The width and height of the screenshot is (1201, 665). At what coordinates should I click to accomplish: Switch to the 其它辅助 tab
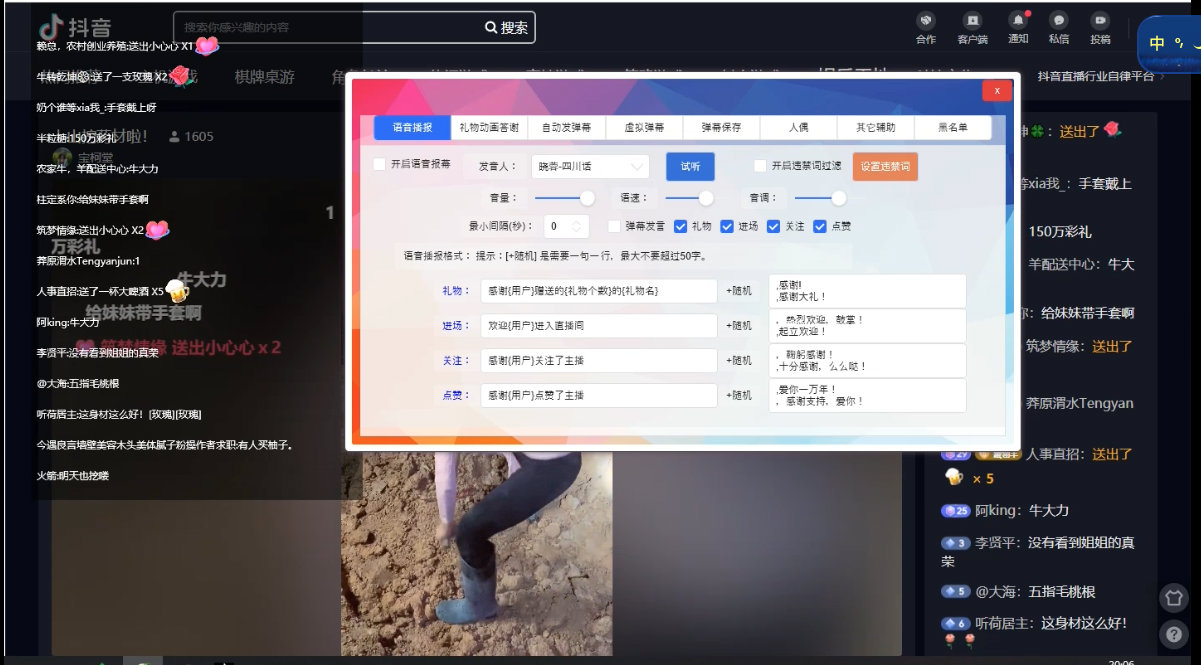875,128
